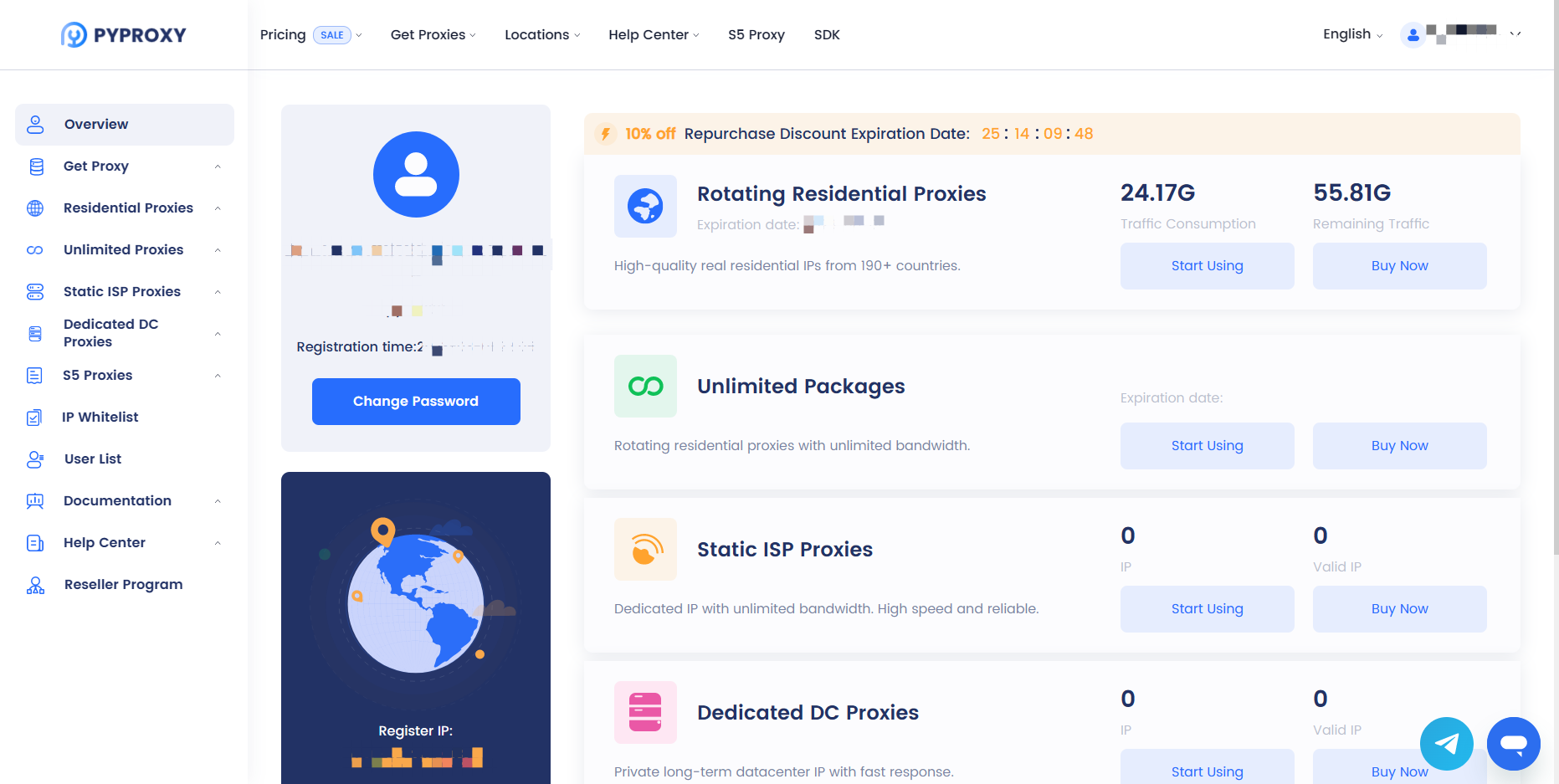Image resolution: width=1559 pixels, height=784 pixels.
Task: Click the Change Password button
Action: click(416, 402)
